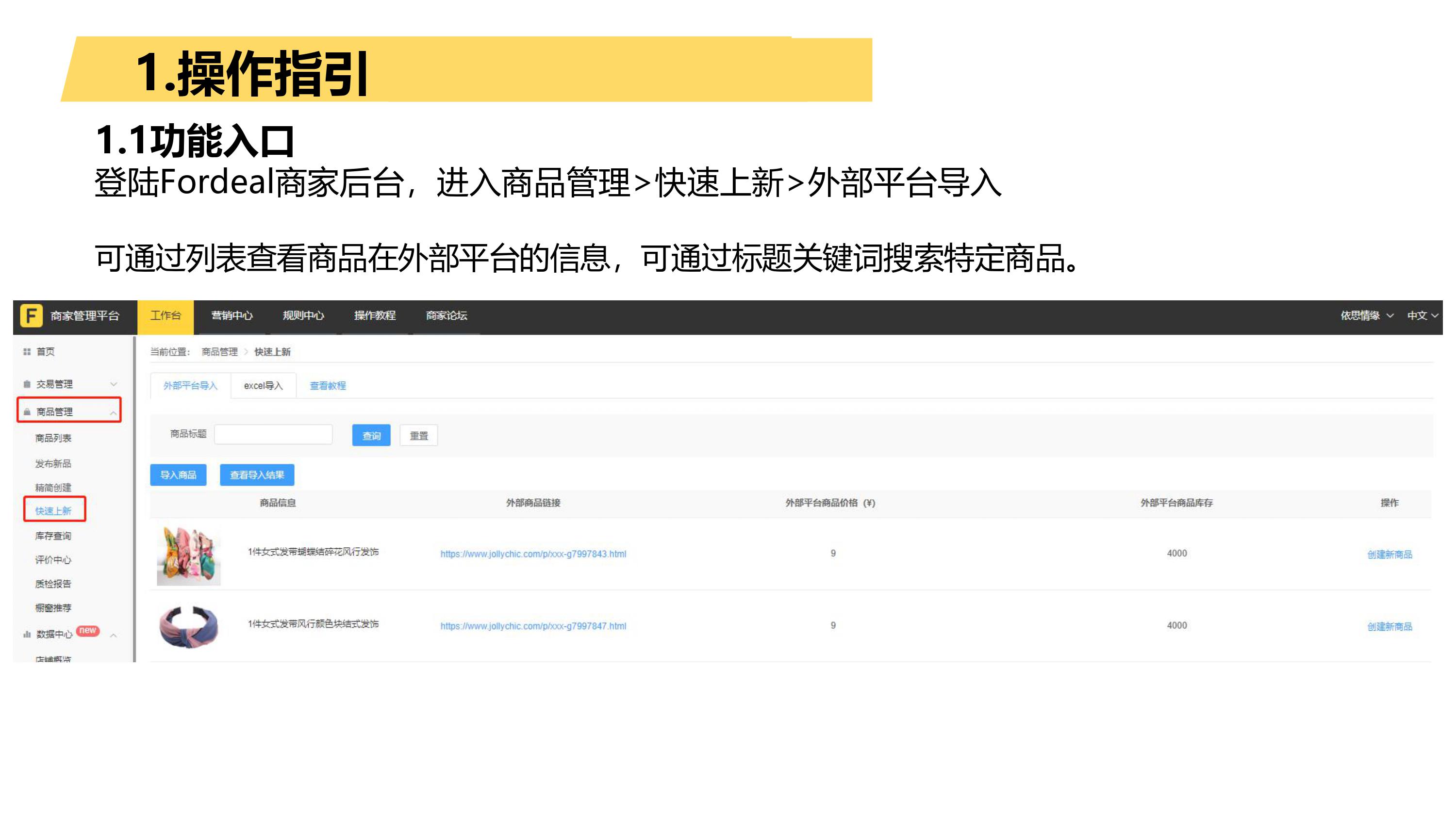1456x819 pixels.
Task: Open the jollychic g7997843 product link
Action: pyautogui.click(x=533, y=554)
